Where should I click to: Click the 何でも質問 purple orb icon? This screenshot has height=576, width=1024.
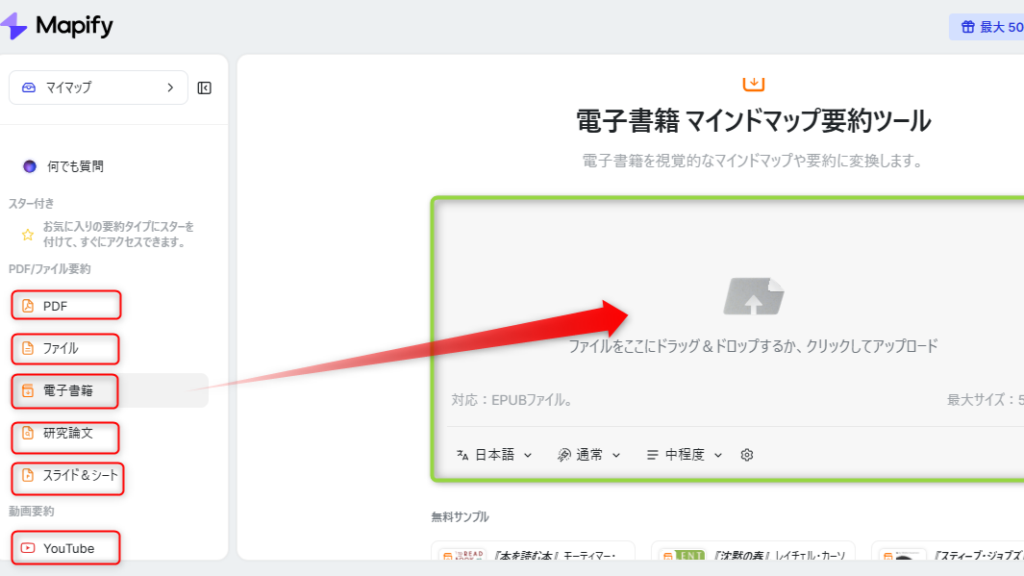pyautogui.click(x=29, y=166)
